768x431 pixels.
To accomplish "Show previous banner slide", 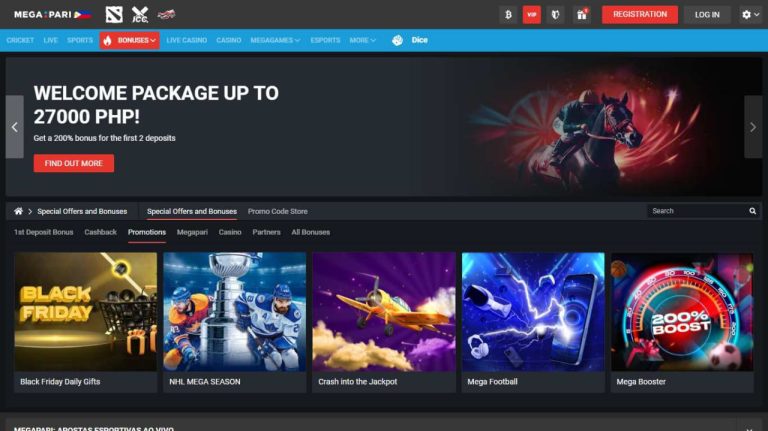I will tap(15, 127).
